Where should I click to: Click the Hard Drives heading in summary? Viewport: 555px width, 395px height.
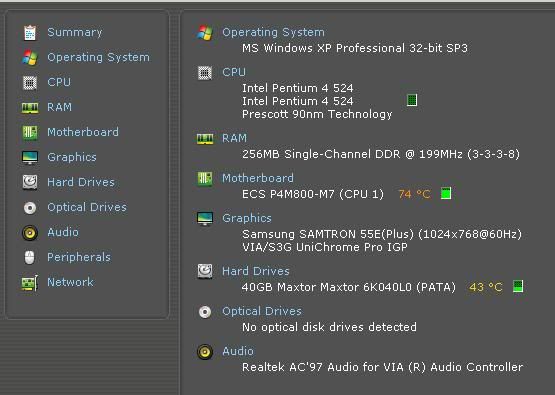click(256, 271)
